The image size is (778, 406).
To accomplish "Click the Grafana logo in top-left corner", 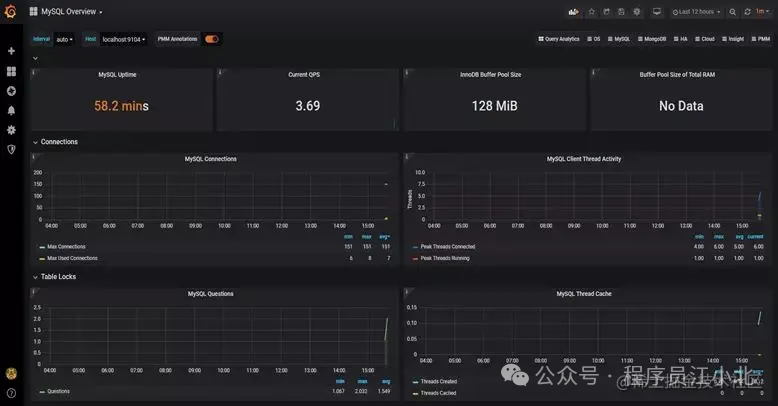I will coord(11,12).
